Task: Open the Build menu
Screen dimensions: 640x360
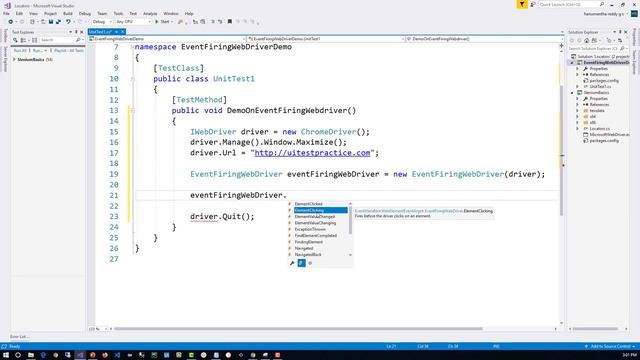Action: click(x=68, y=13)
